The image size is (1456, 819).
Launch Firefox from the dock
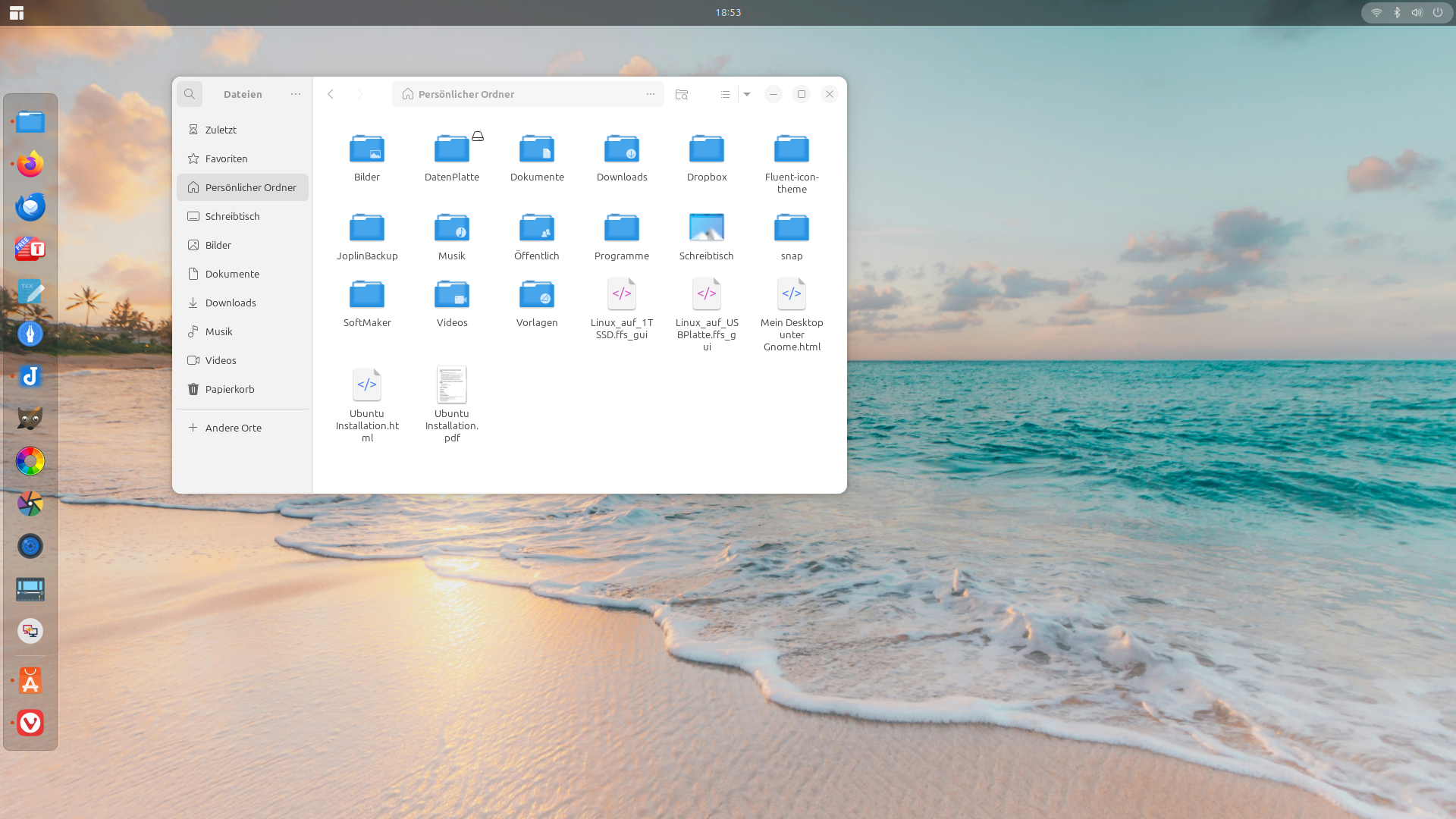[x=30, y=164]
